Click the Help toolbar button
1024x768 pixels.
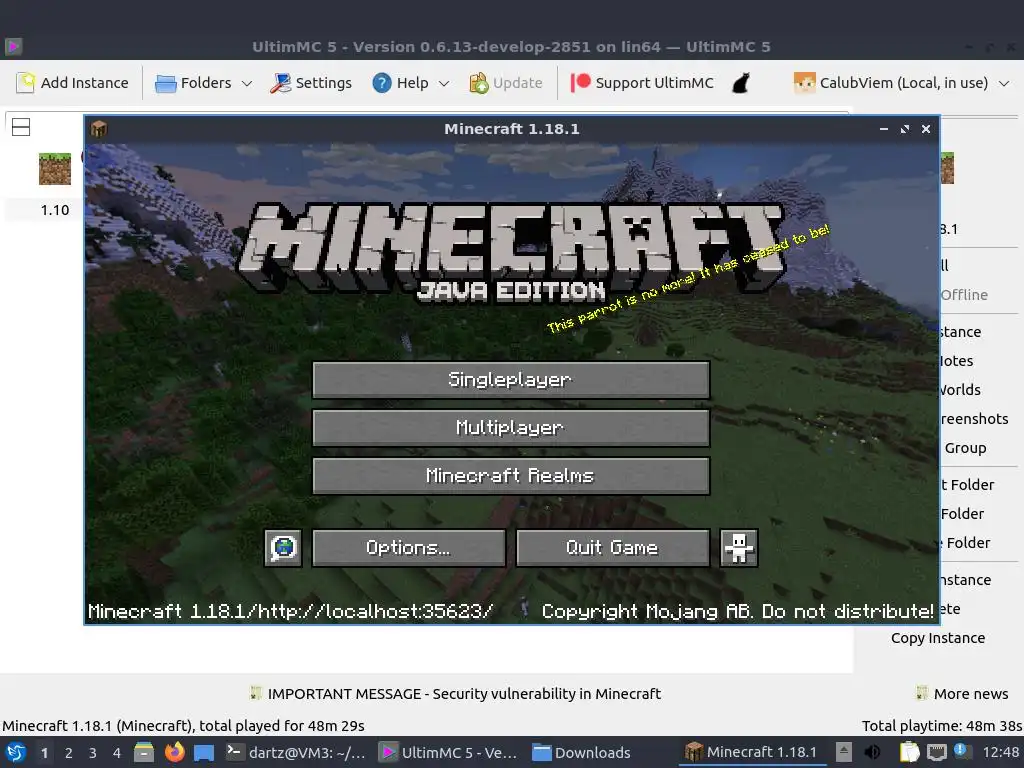[401, 83]
